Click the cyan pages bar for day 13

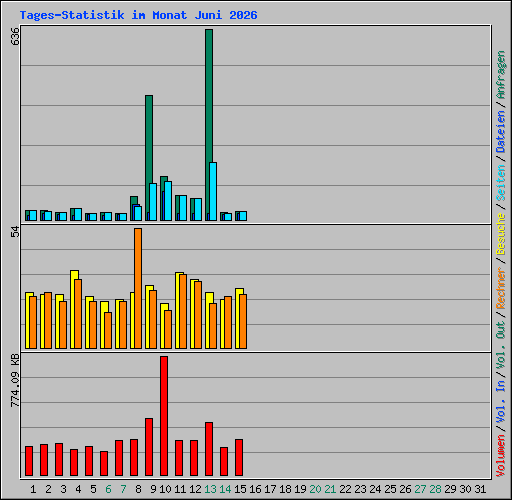coord(213,191)
